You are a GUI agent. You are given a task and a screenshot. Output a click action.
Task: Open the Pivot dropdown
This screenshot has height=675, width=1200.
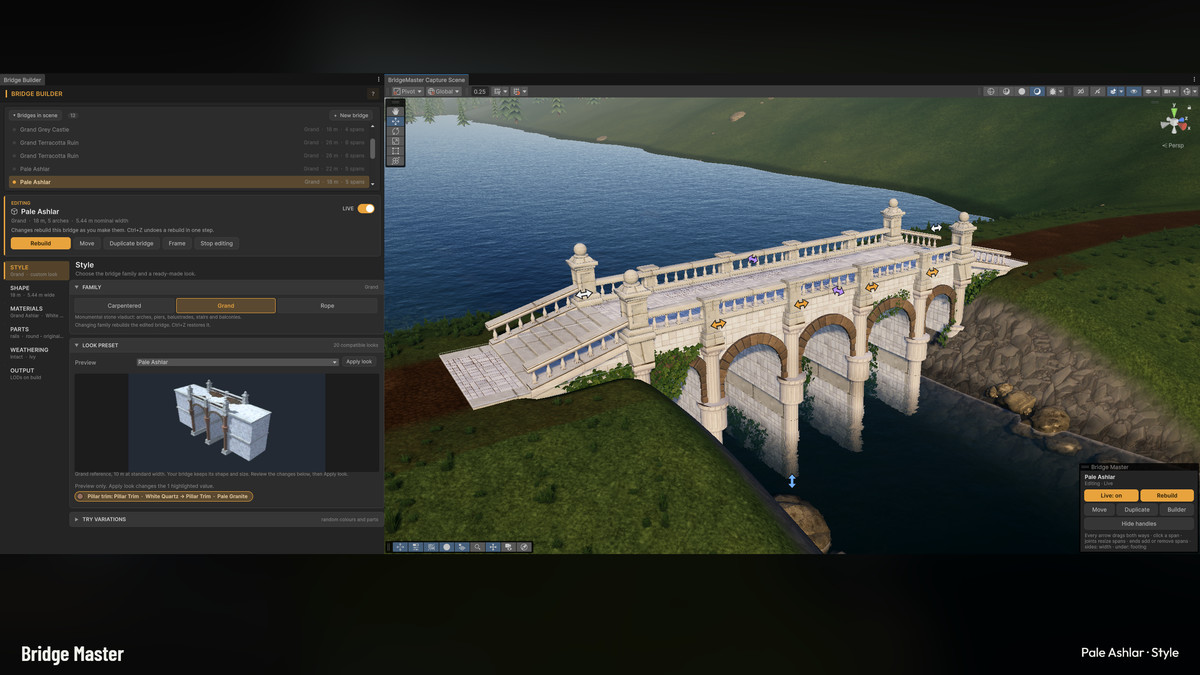(408, 91)
